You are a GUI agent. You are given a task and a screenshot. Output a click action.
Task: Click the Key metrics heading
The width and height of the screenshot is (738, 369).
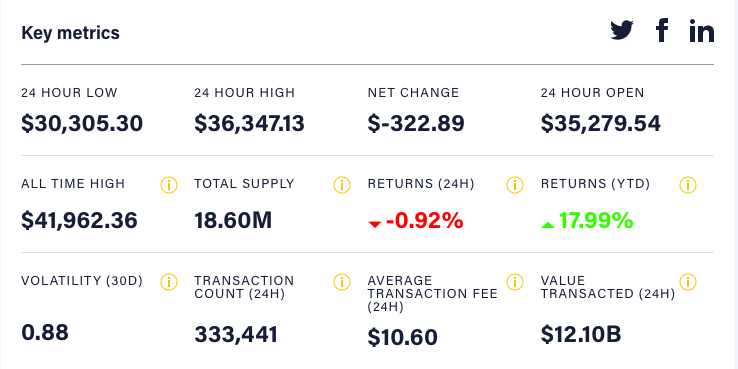(x=71, y=33)
